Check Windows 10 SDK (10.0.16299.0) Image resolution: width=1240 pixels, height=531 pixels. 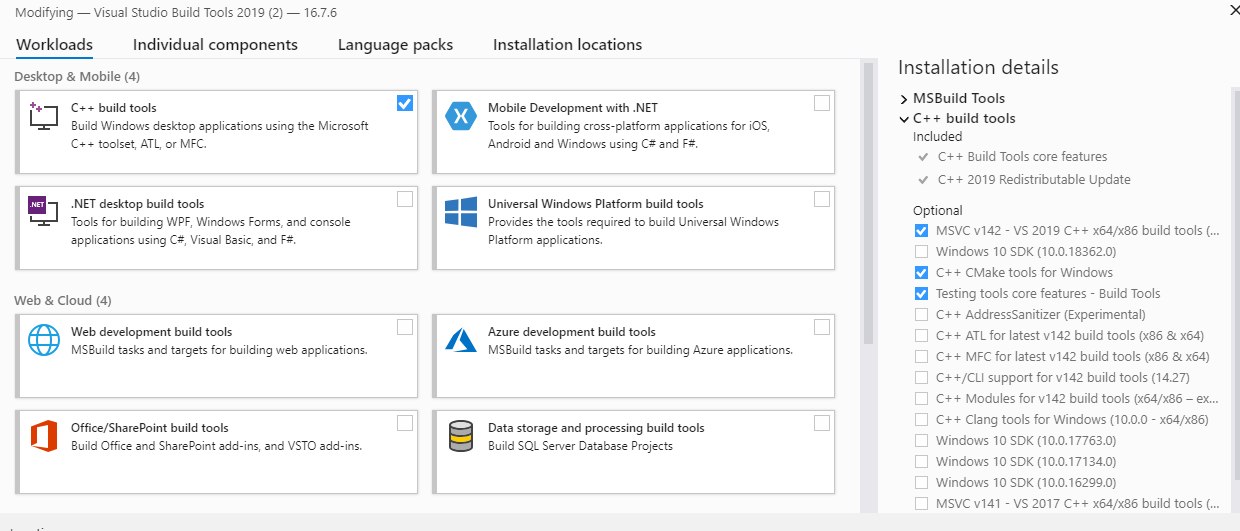pos(921,483)
